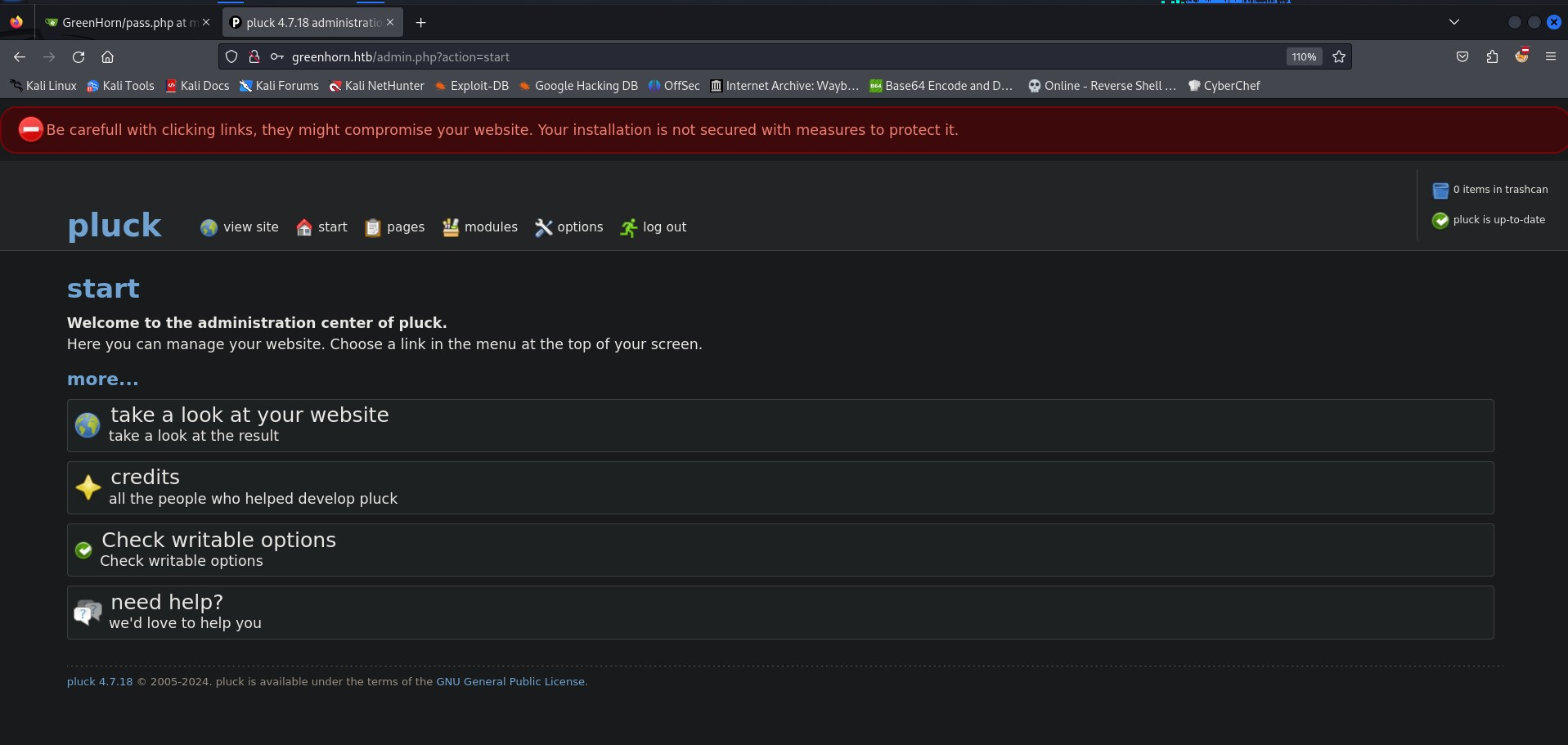Click the 110% zoom level indicator

coord(1304,57)
